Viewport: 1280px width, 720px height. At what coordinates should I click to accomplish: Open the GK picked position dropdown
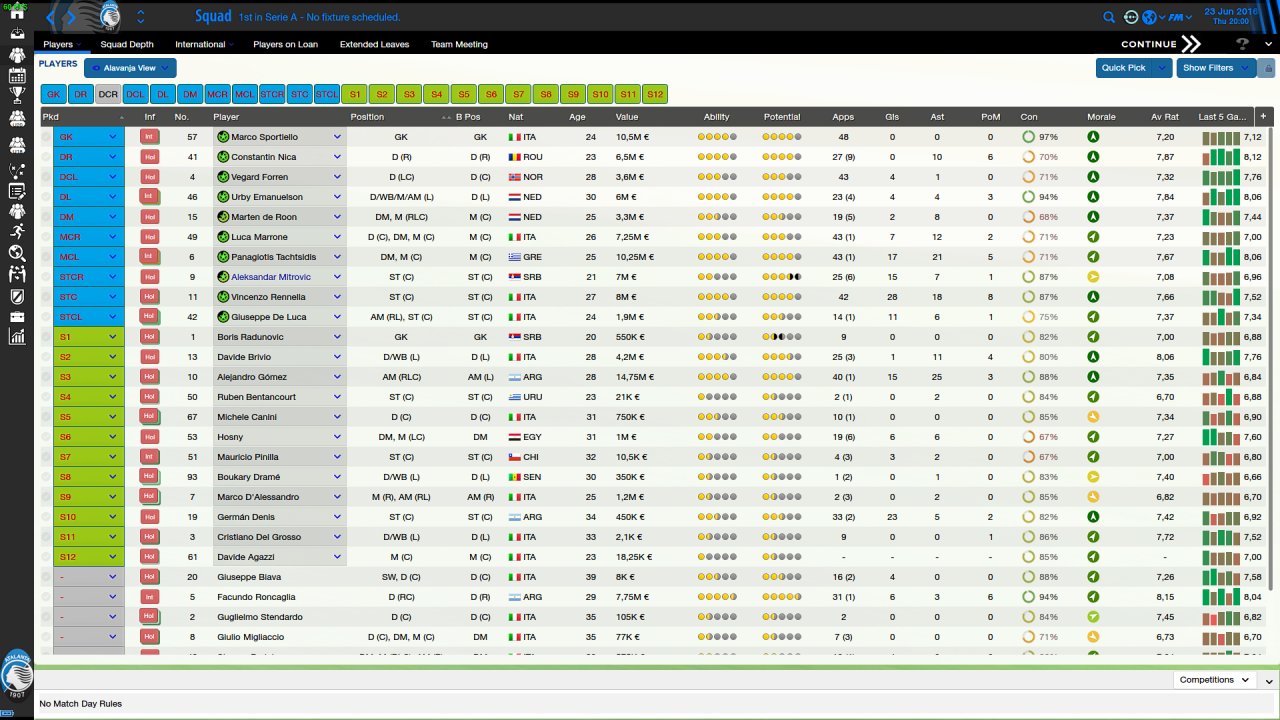(x=89, y=137)
